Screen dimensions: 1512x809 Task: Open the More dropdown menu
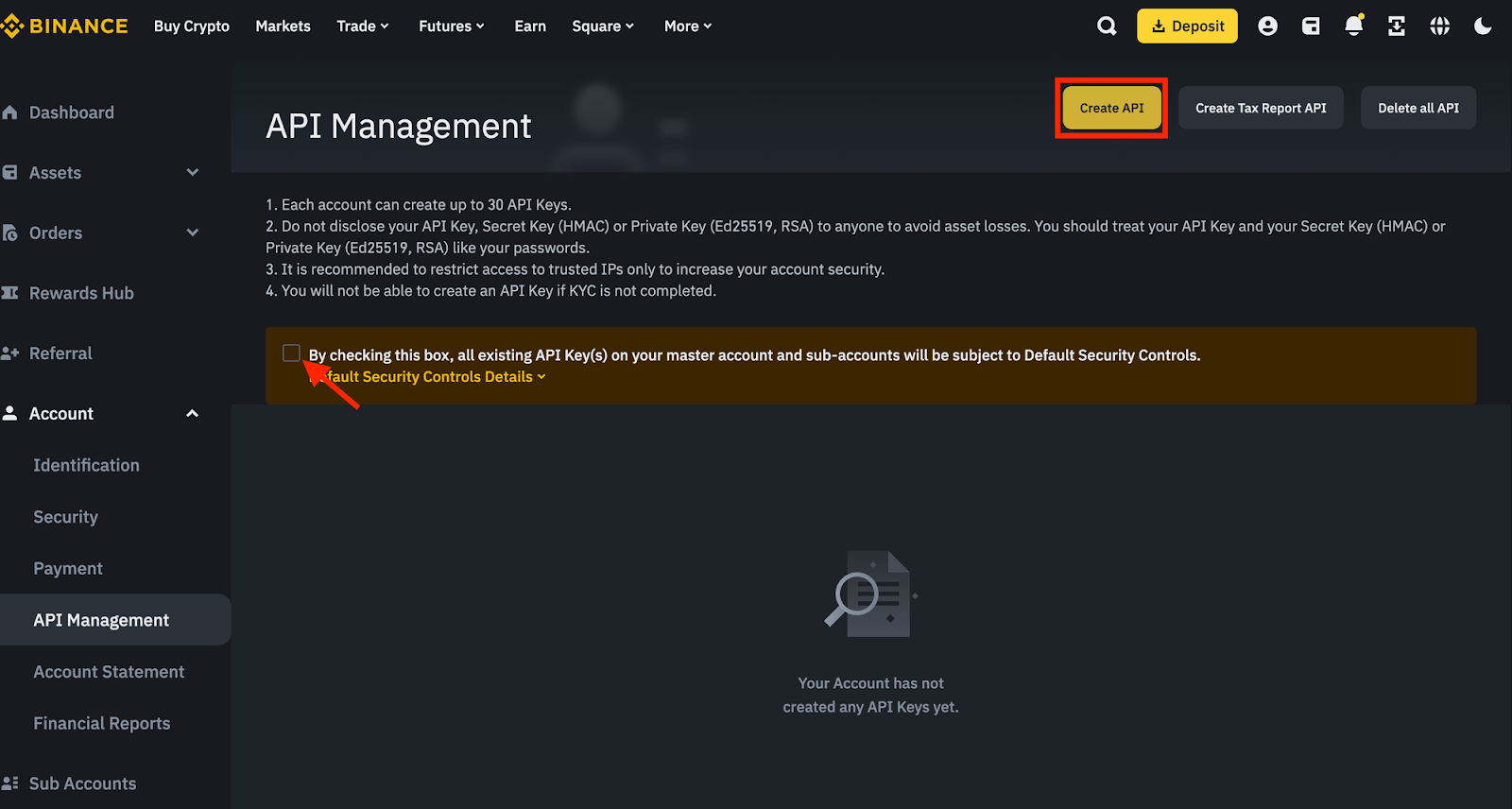688,26
